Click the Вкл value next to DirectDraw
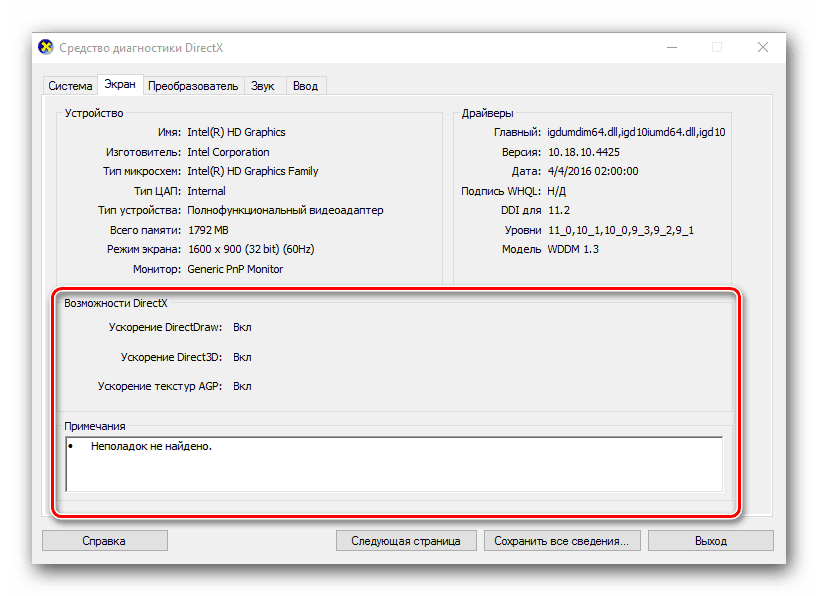Screen dimensions: 818x596 (243, 328)
